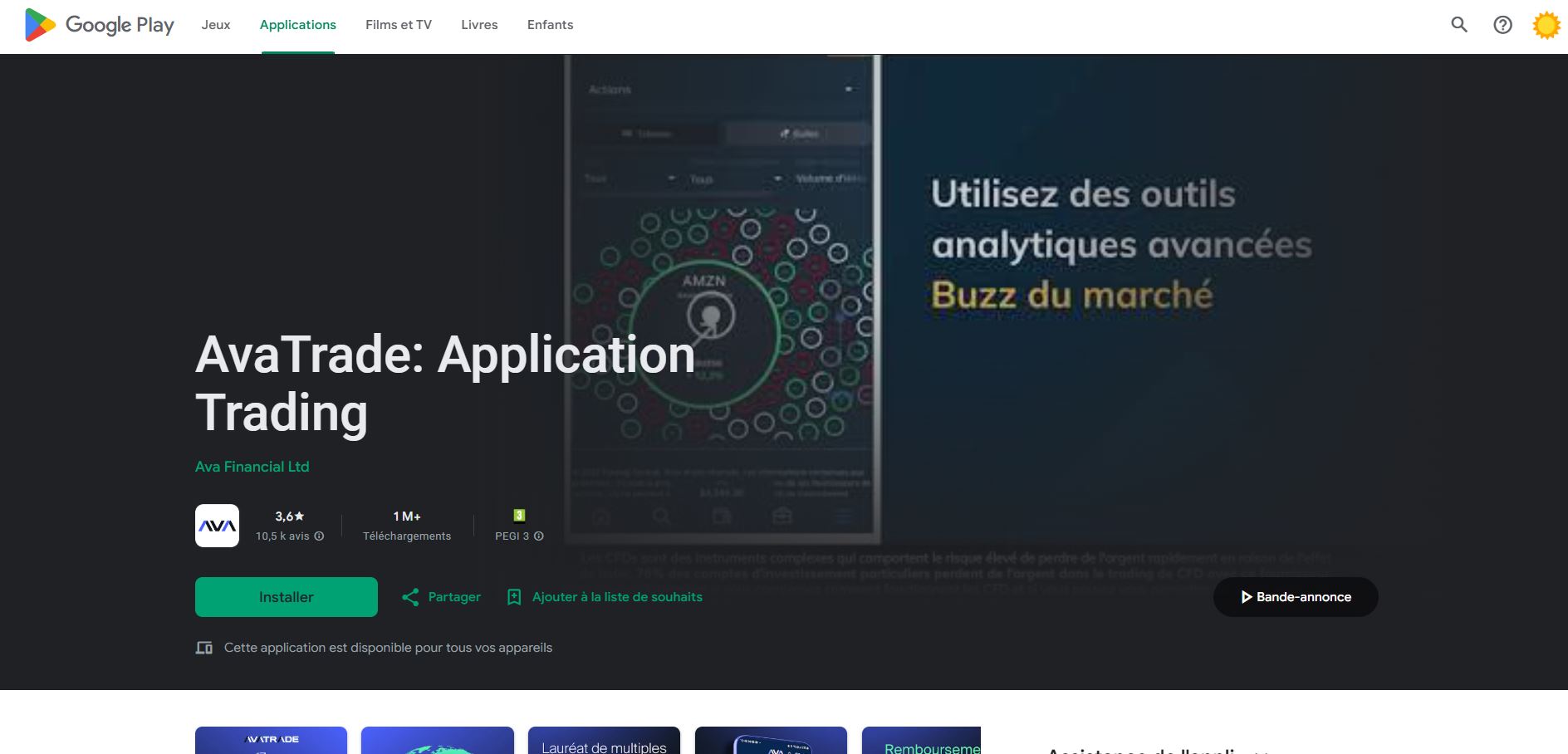Open search with the magnifier icon
This screenshot has height=754, width=1568.
click(1459, 25)
